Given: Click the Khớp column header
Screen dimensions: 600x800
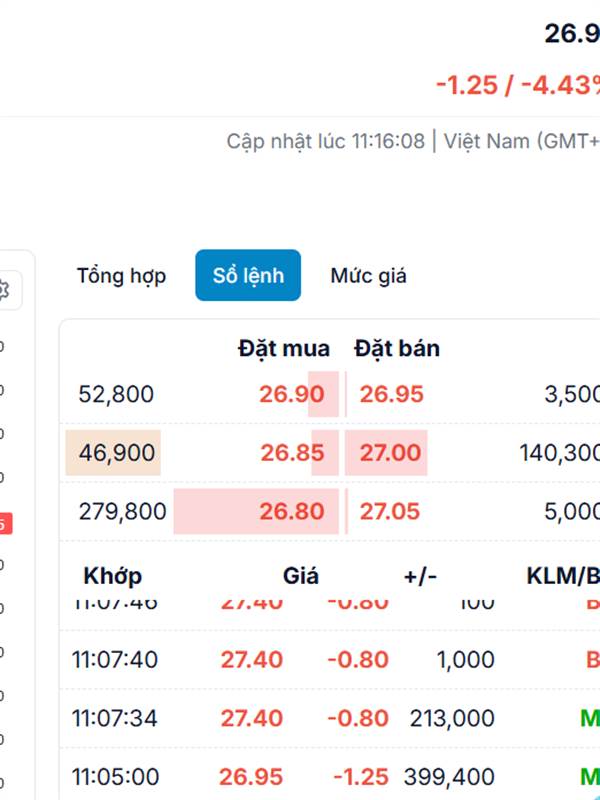Looking at the screenshot, I should [x=113, y=576].
